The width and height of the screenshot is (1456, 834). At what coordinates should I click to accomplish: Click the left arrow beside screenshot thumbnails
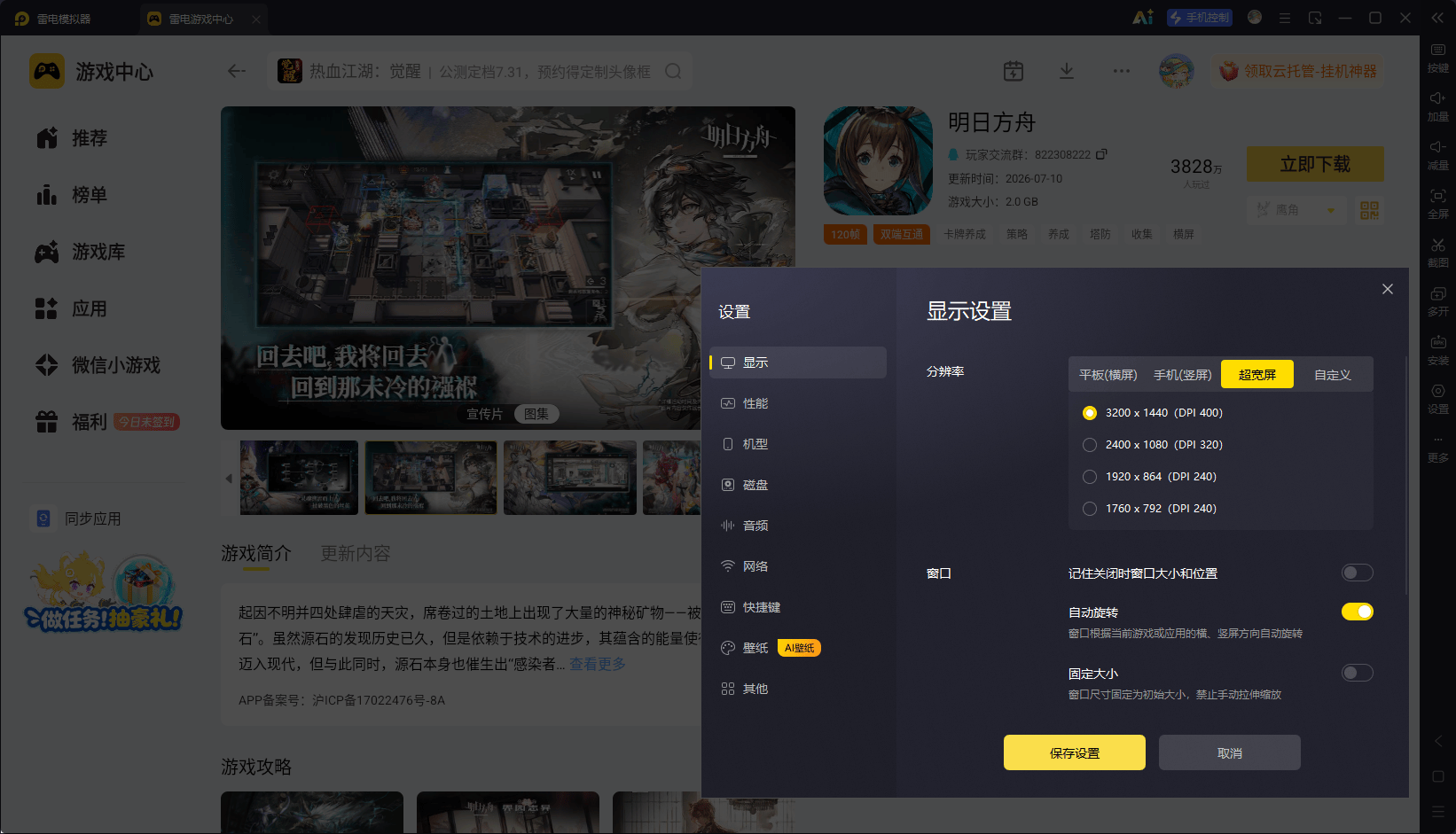pos(229,479)
